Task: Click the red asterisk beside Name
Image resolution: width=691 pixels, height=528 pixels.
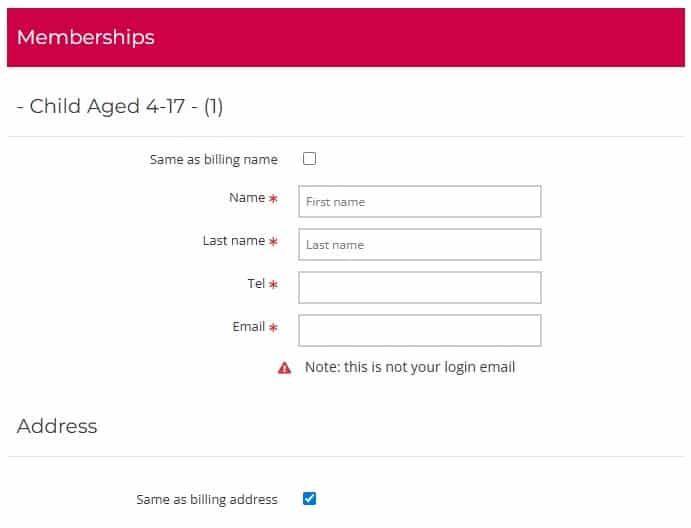Action: pyautogui.click(x=273, y=199)
